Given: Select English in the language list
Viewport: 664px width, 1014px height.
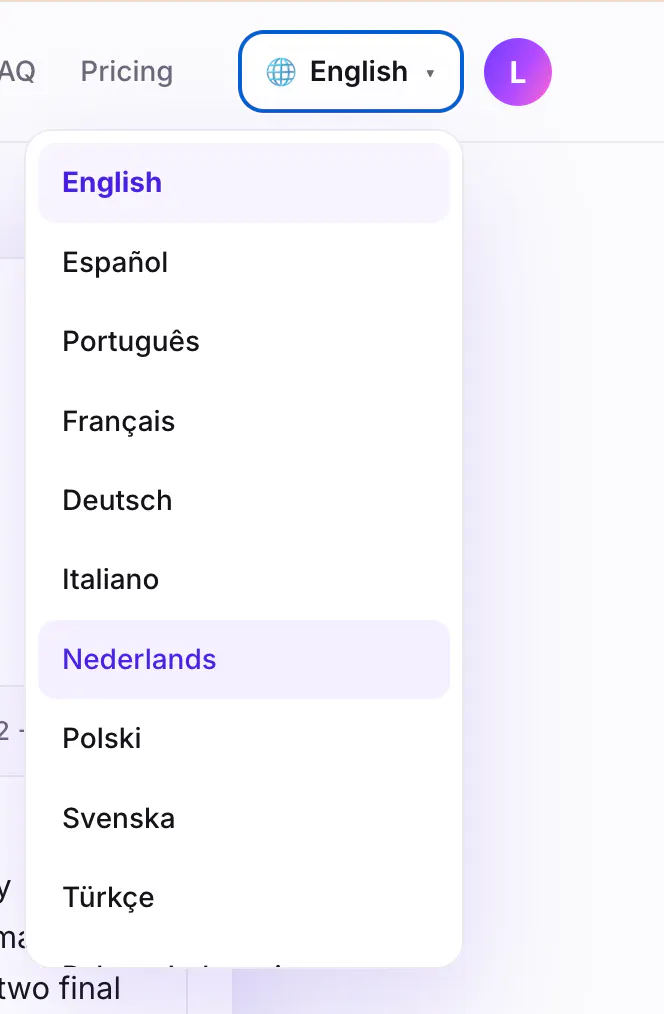Looking at the screenshot, I should [244, 183].
